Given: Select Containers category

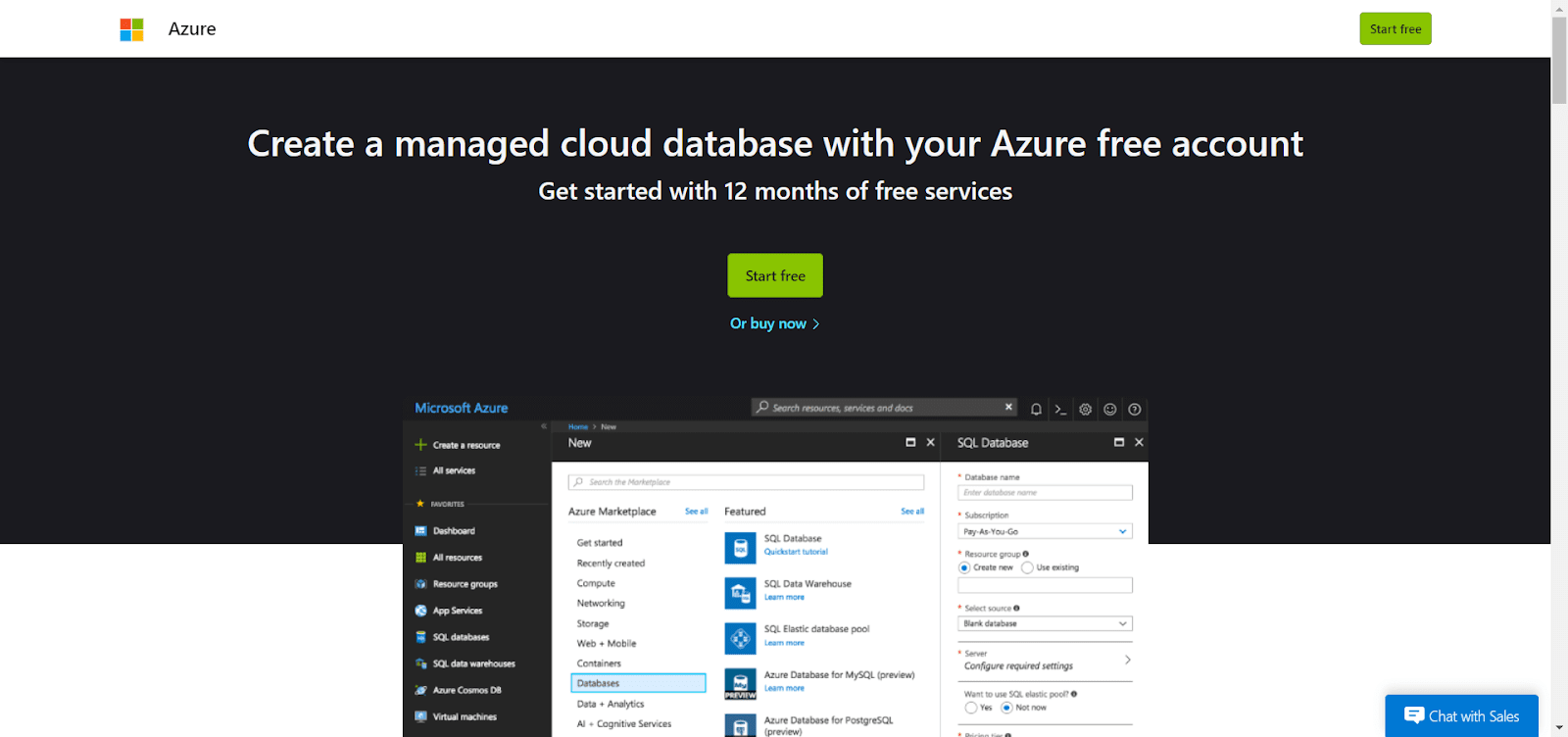Looking at the screenshot, I should (x=599, y=663).
